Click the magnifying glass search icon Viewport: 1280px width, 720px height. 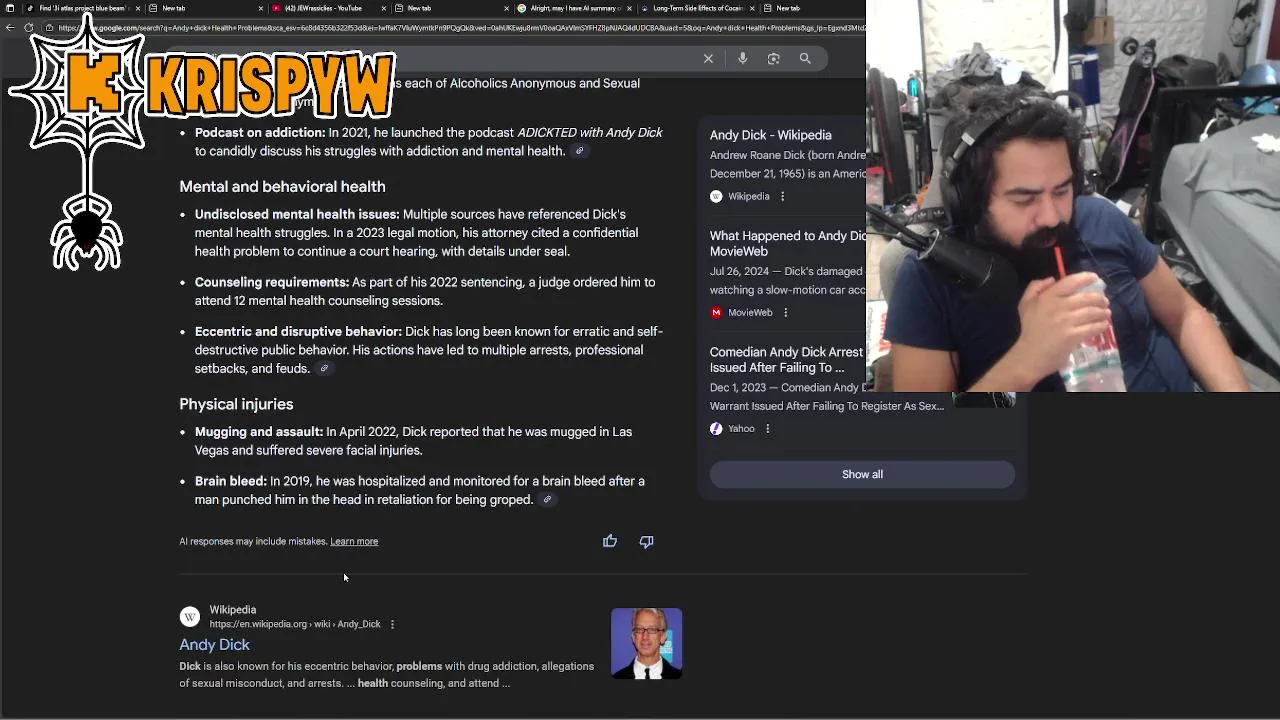805,59
